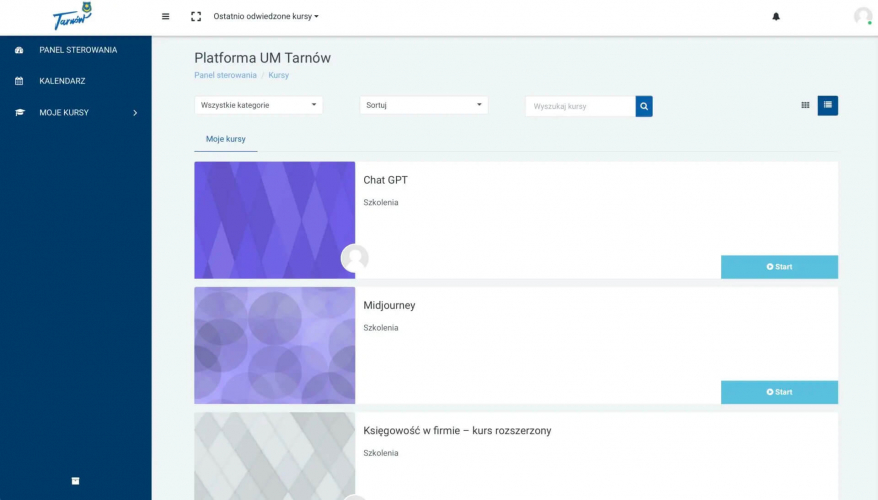Click Panel sterowania breadcrumb link
The width and height of the screenshot is (878, 500).
pos(226,75)
